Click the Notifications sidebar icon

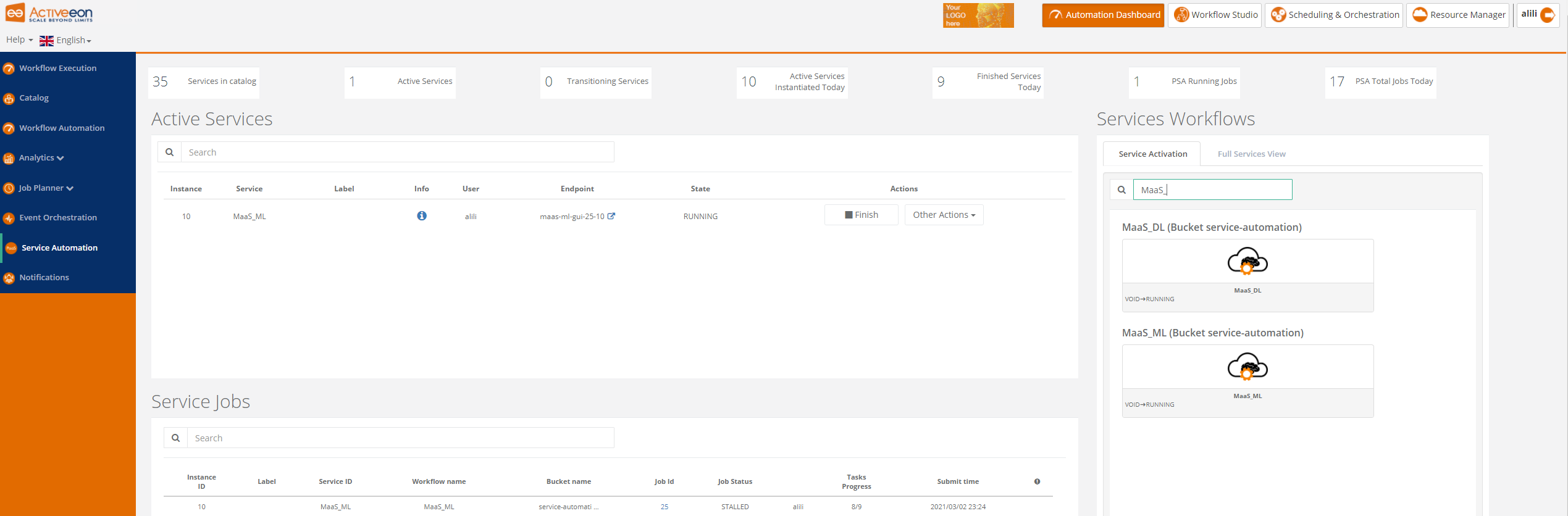click(9, 278)
